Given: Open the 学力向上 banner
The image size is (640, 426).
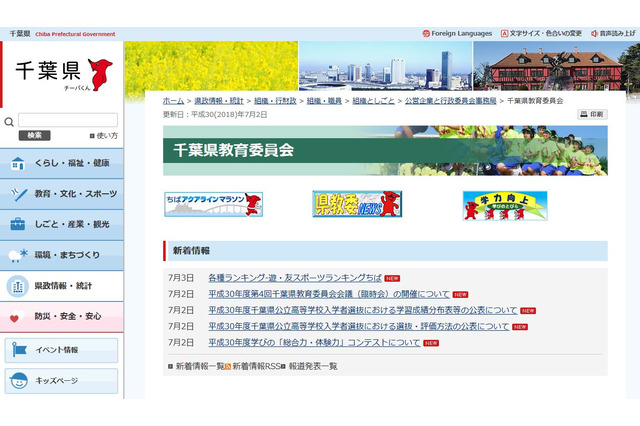Looking at the screenshot, I should (505, 206).
